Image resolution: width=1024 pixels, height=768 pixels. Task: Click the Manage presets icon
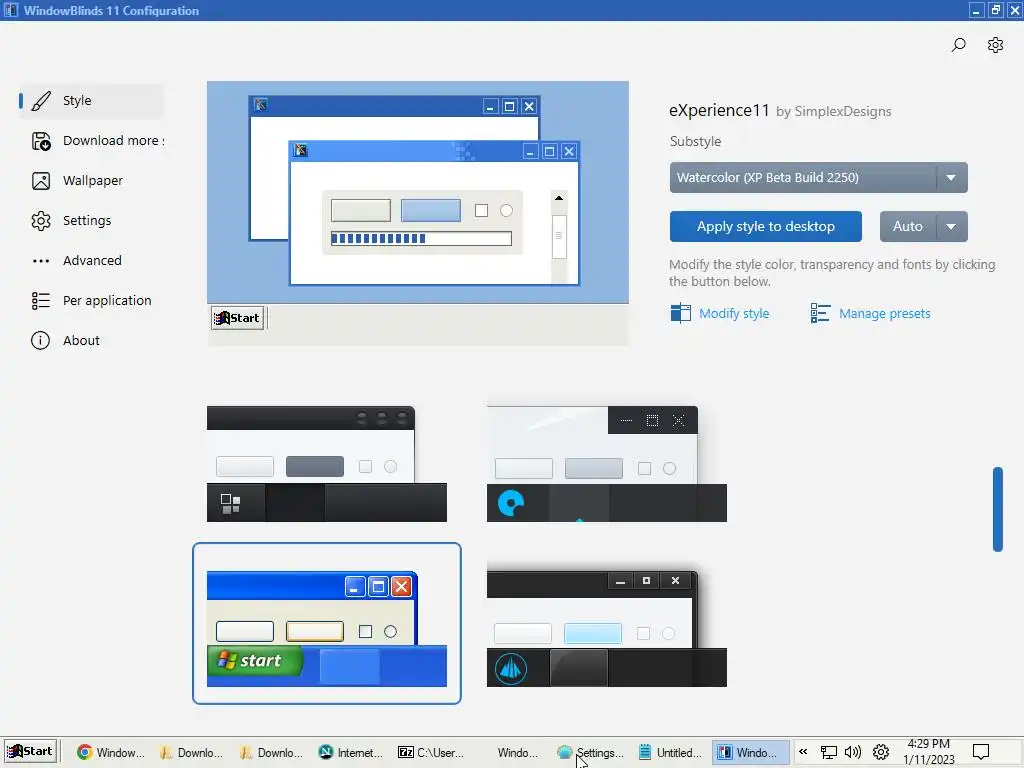coord(820,313)
